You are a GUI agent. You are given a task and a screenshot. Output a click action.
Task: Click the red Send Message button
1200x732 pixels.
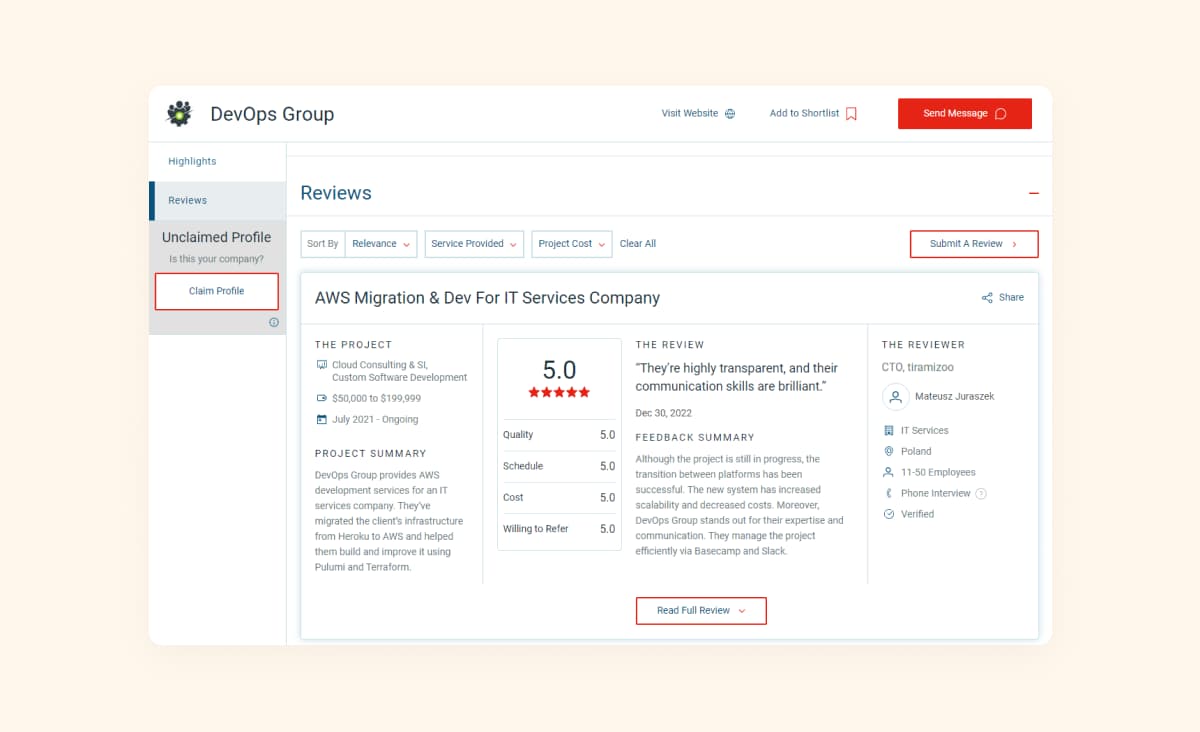coord(965,114)
